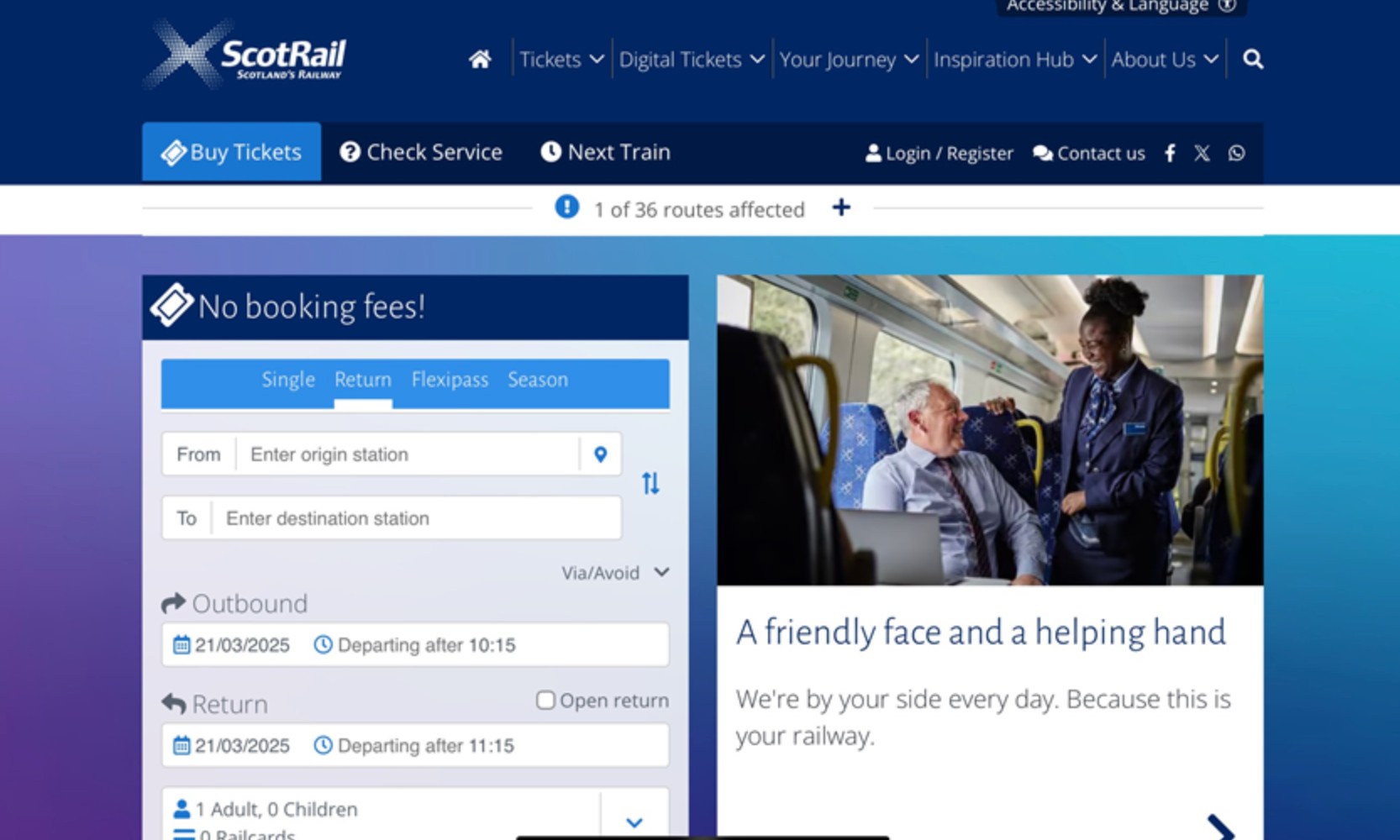The width and height of the screenshot is (1400, 840).
Task: Switch to the Season ticket tab
Action: click(538, 380)
